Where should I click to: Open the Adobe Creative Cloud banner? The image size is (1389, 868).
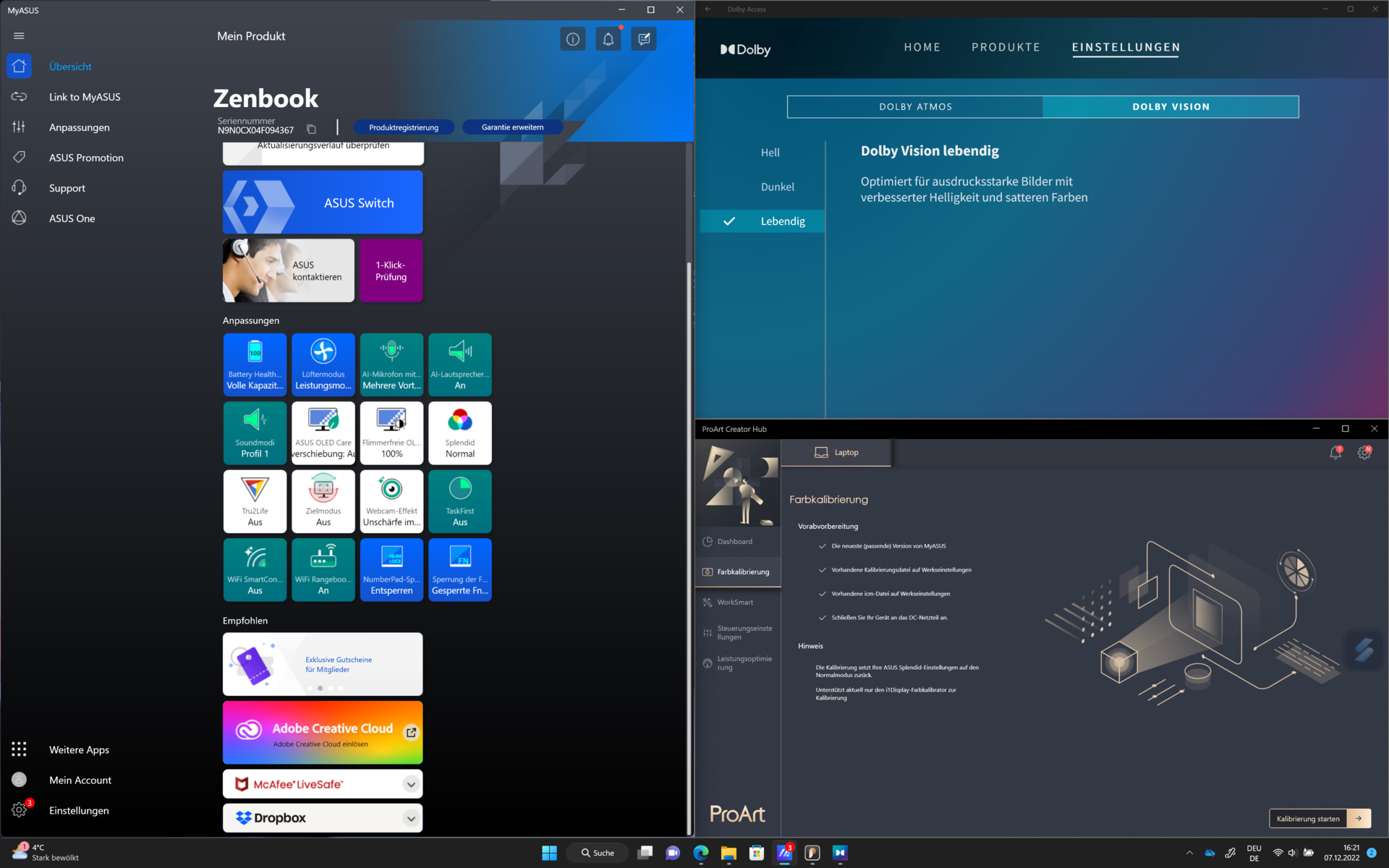coord(322,732)
